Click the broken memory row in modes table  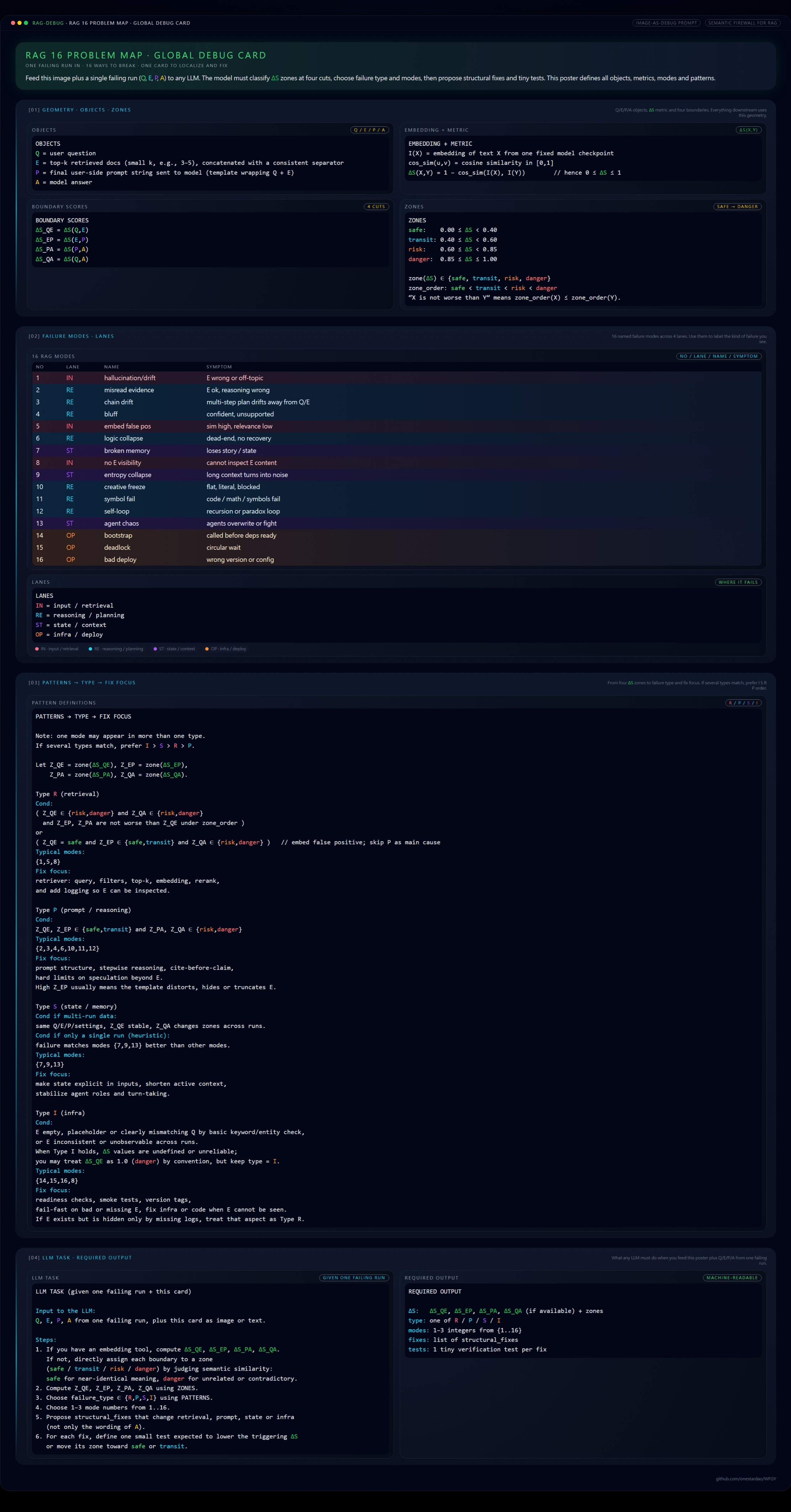[x=127, y=450]
